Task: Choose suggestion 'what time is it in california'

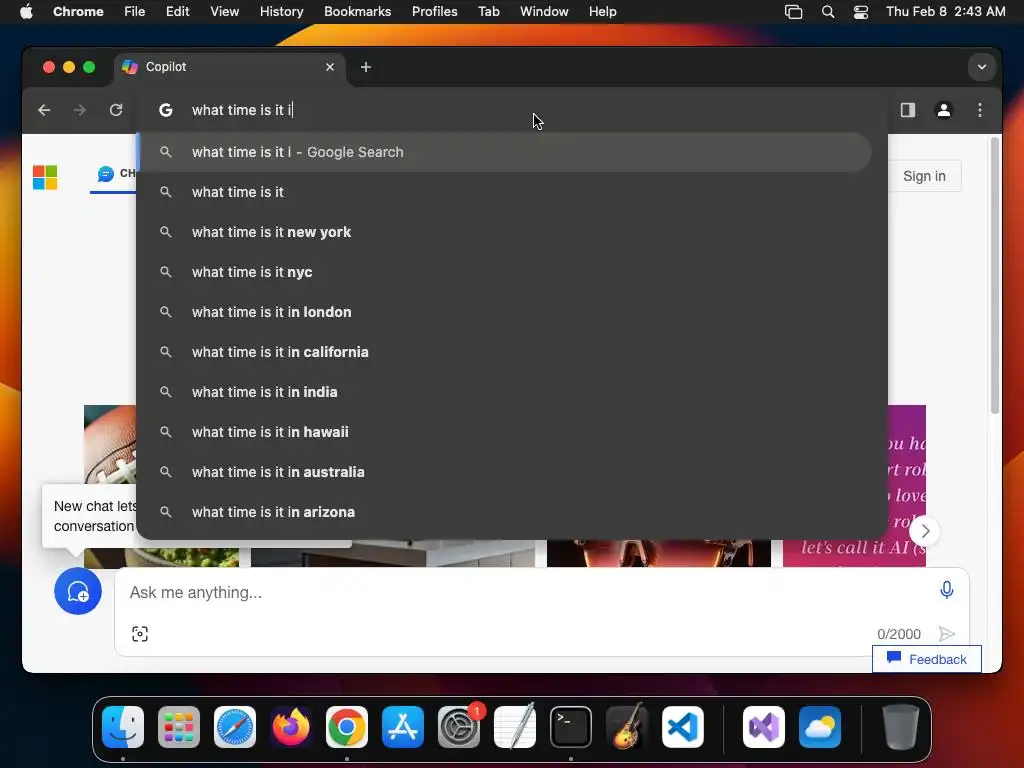Action: [x=506, y=352]
